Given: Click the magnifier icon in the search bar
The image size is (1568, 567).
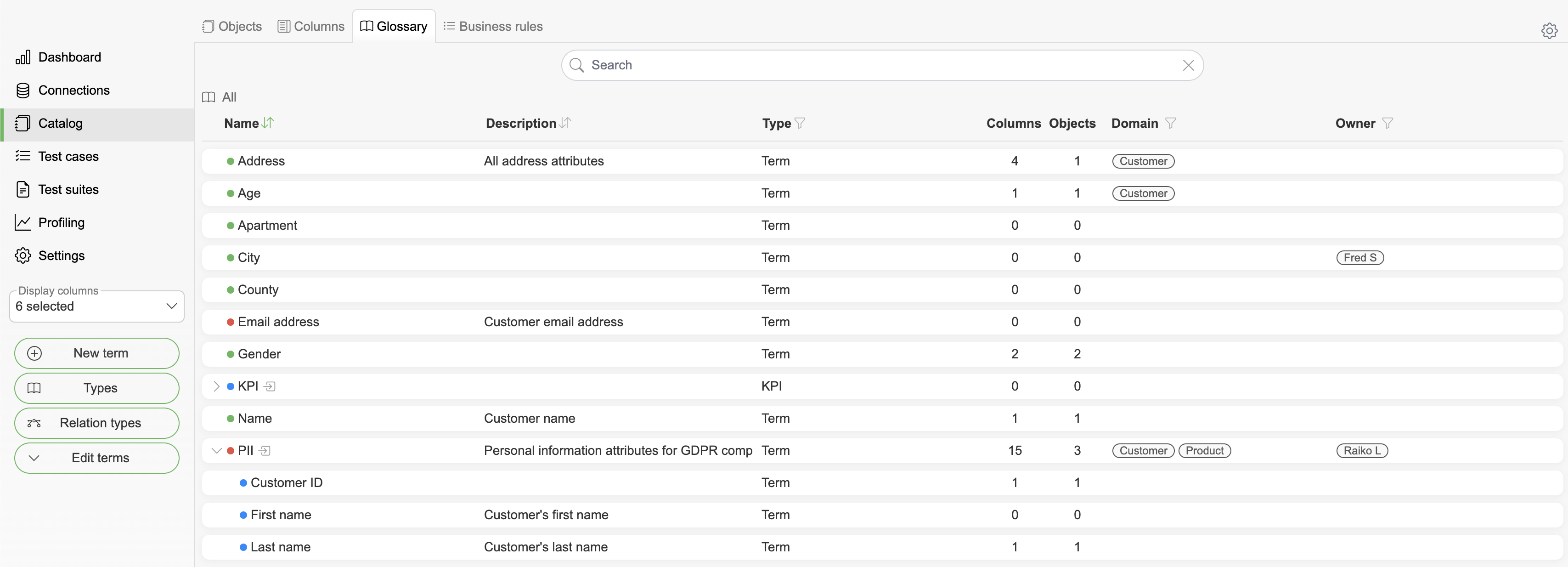Looking at the screenshot, I should coord(576,65).
